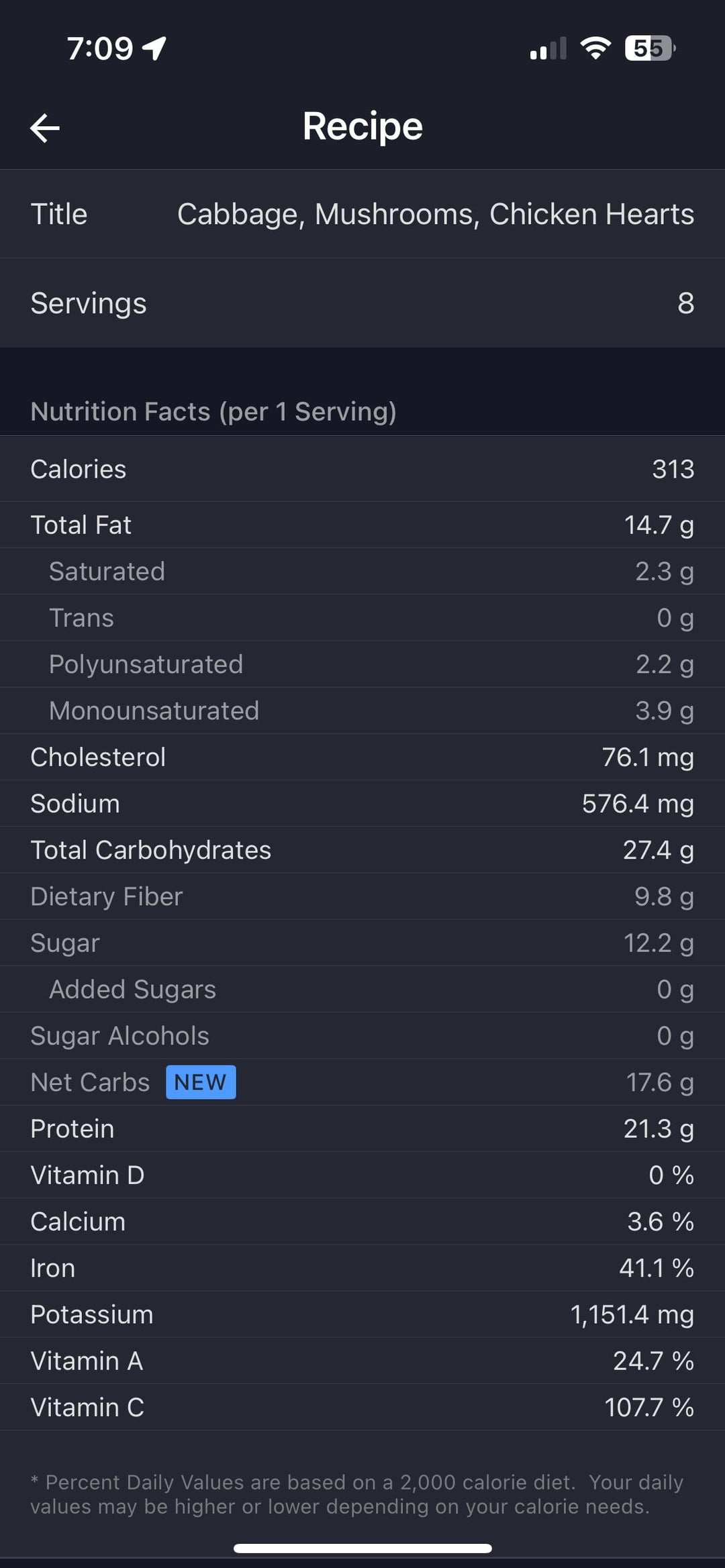Image resolution: width=725 pixels, height=1568 pixels.
Task: Edit the recipe title field
Action: (x=435, y=214)
